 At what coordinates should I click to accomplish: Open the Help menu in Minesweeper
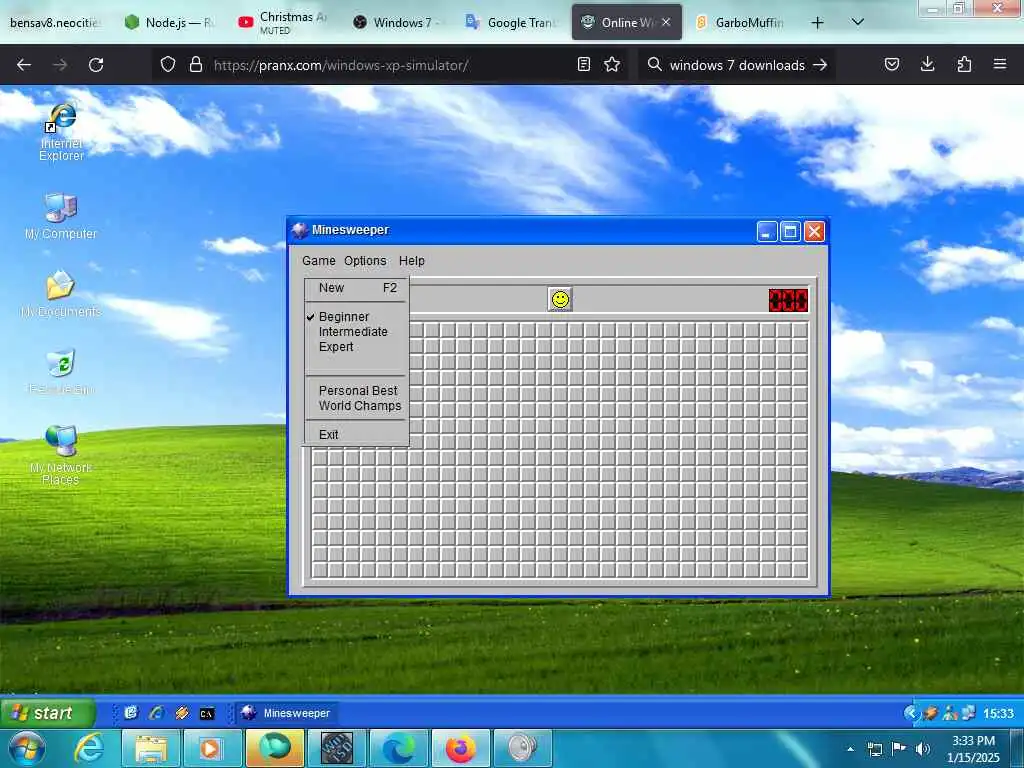click(x=411, y=261)
